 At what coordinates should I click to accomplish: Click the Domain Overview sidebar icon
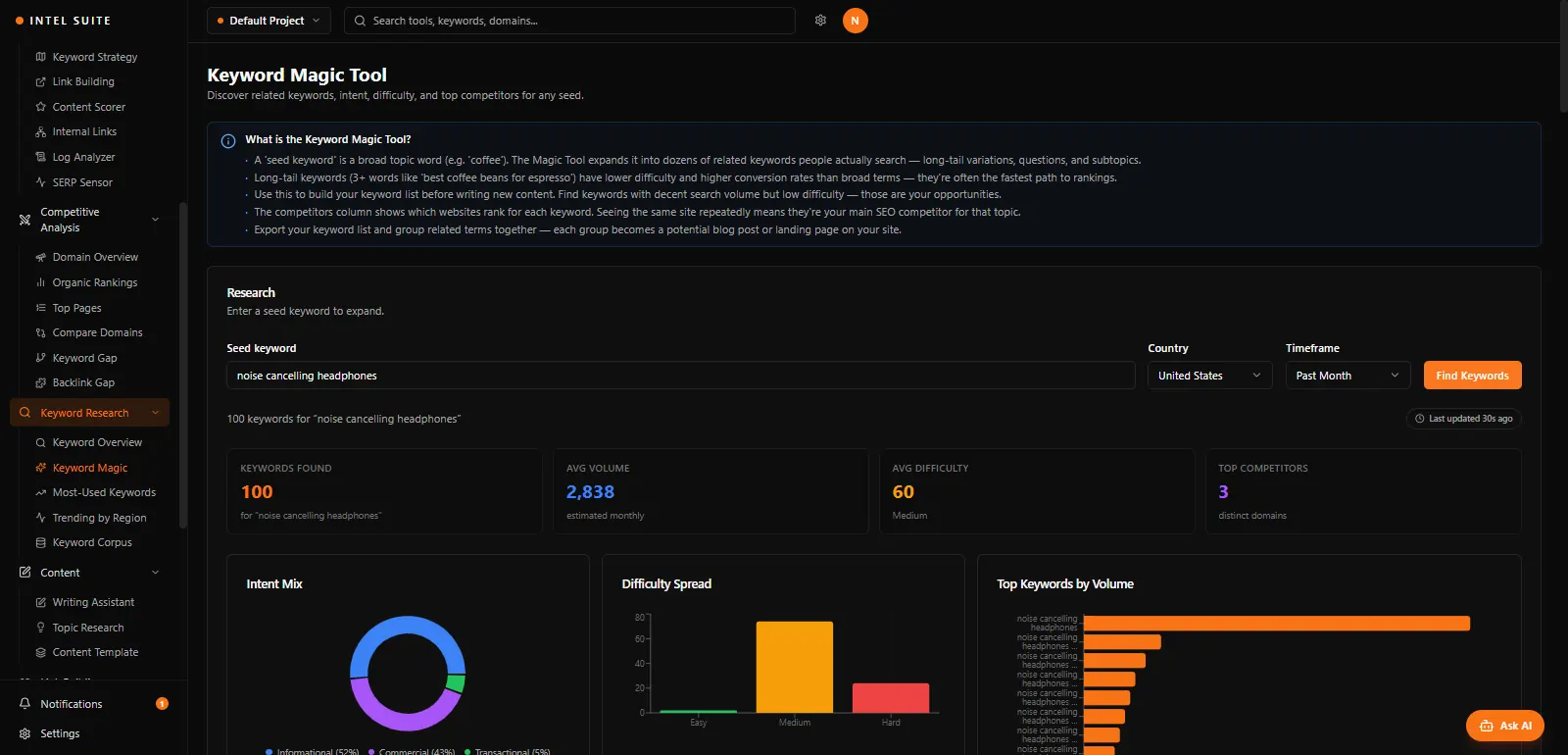point(40,258)
